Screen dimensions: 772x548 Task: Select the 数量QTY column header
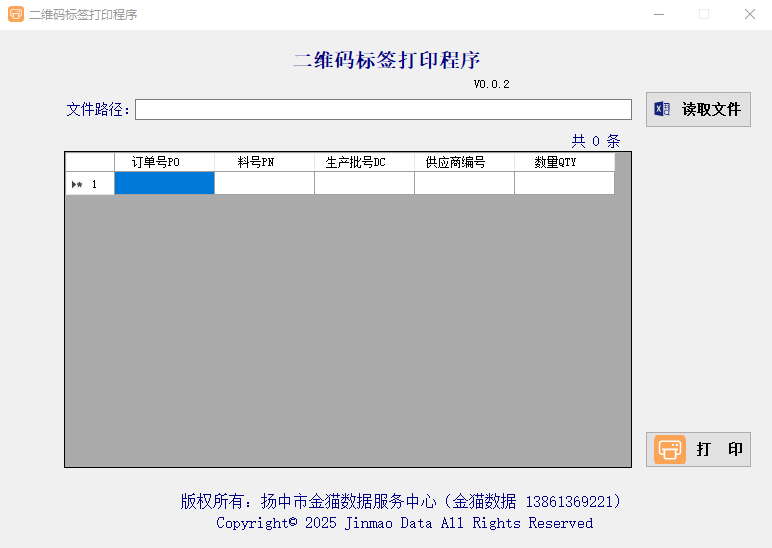564,162
